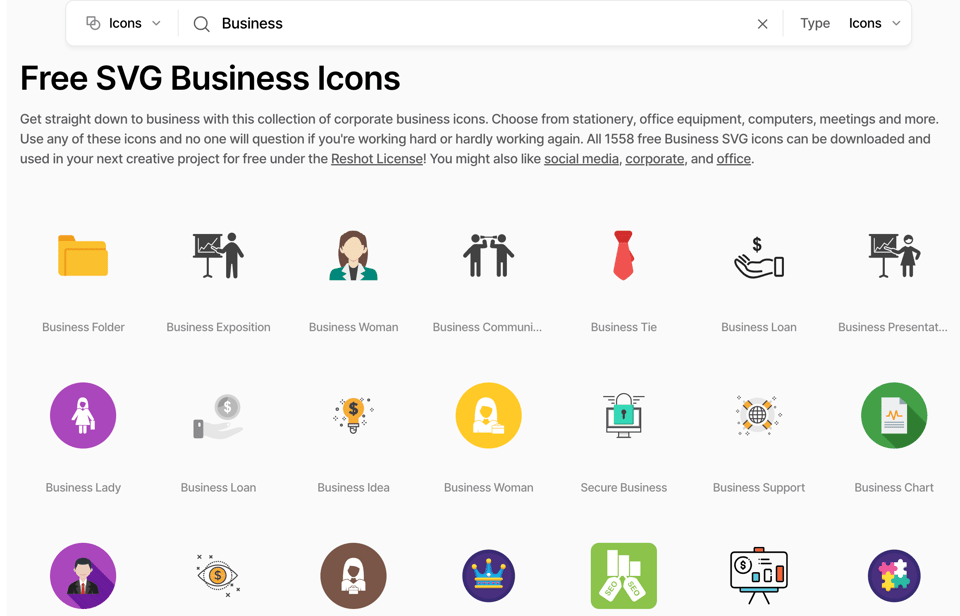The height and width of the screenshot is (616, 960).
Task: Open the yellow Business Folder icon
Action: pos(83,256)
